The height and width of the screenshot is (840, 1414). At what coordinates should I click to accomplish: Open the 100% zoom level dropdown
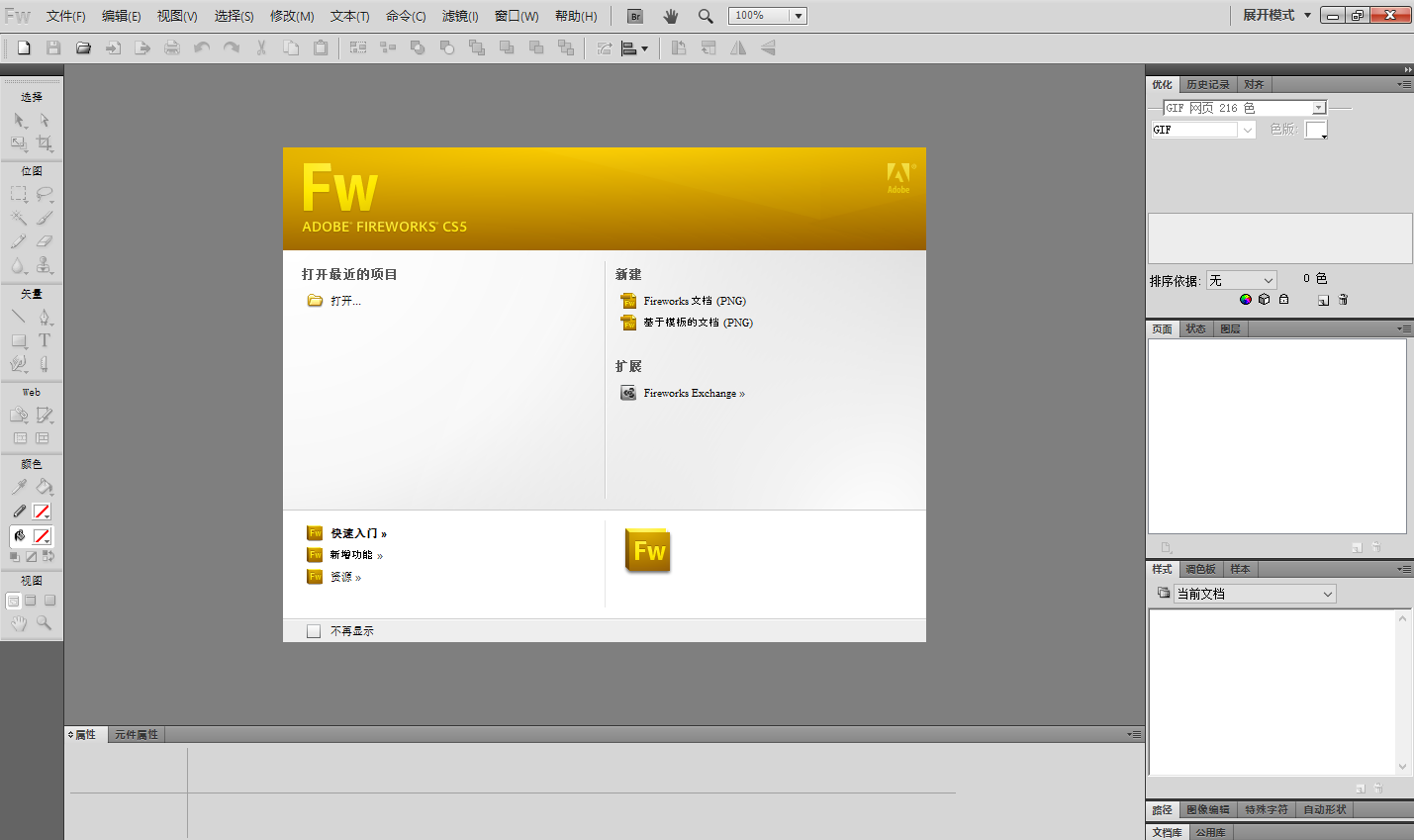tap(798, 16)
